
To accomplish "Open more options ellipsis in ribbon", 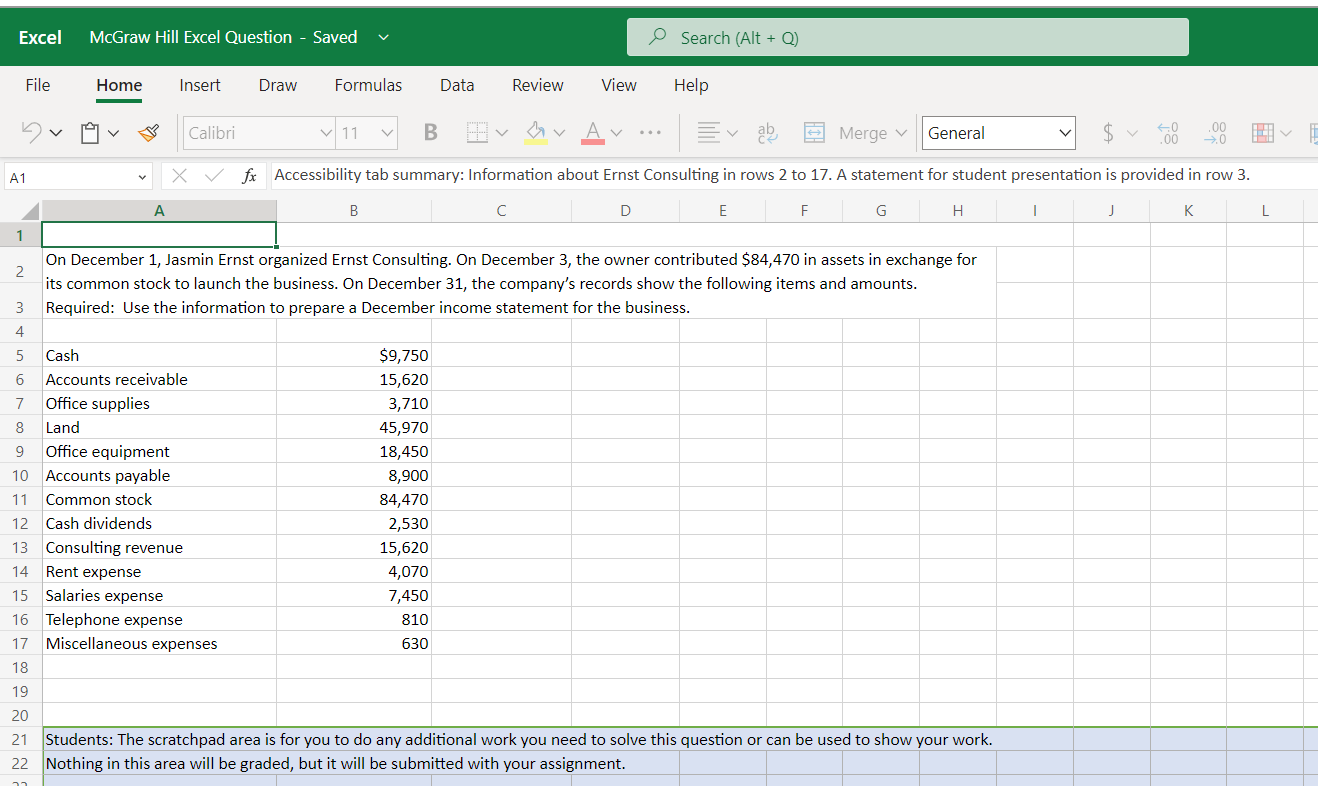I will point(648,133).
